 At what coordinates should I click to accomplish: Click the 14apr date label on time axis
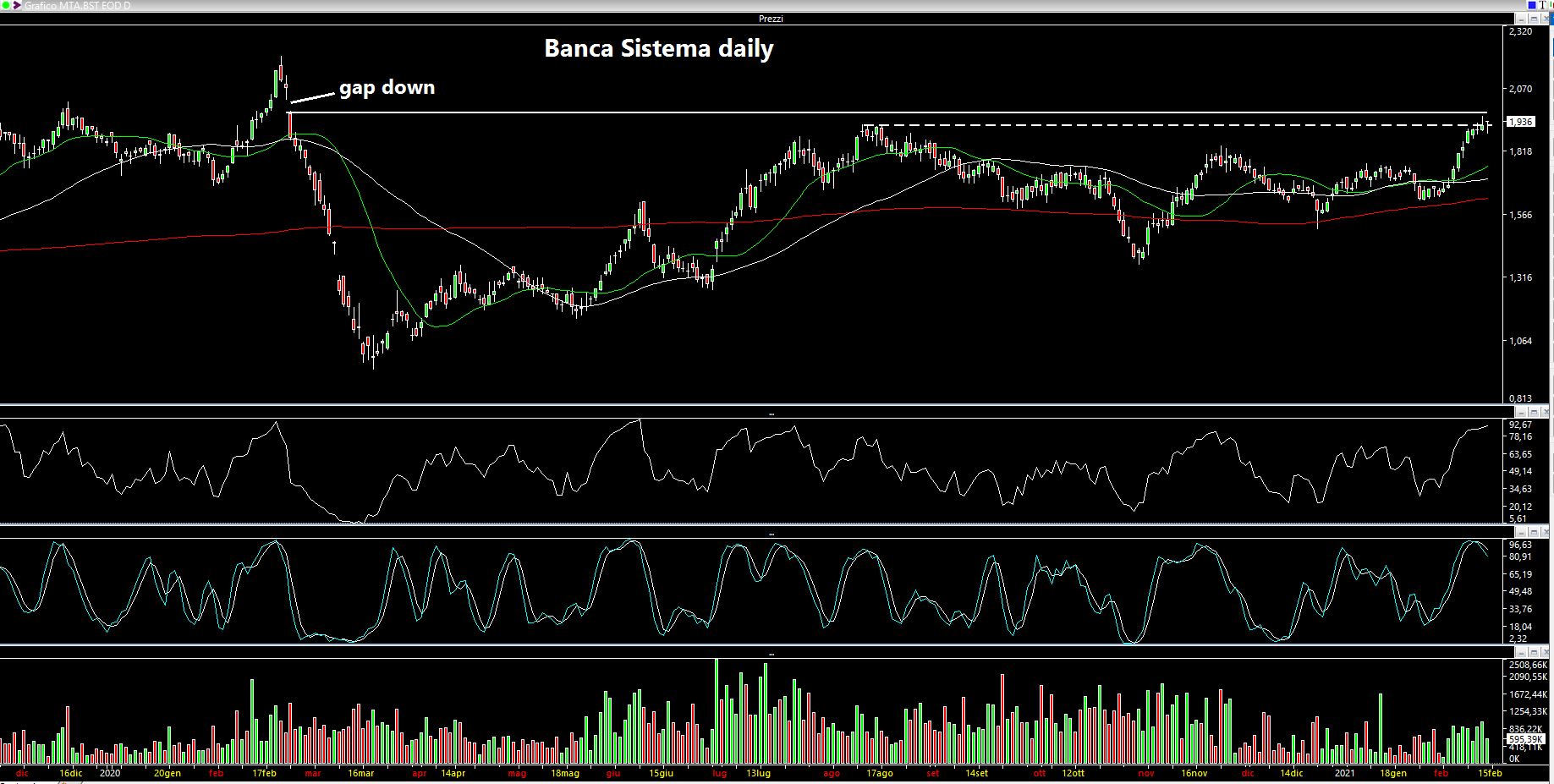point(453,773)
